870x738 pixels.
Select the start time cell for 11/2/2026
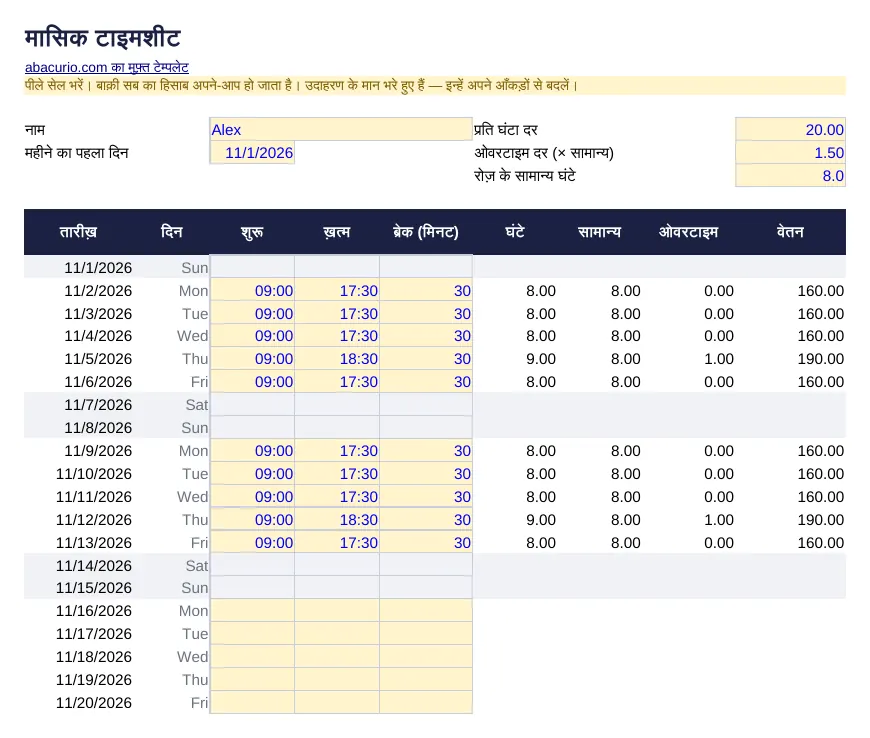click(252, 290)
